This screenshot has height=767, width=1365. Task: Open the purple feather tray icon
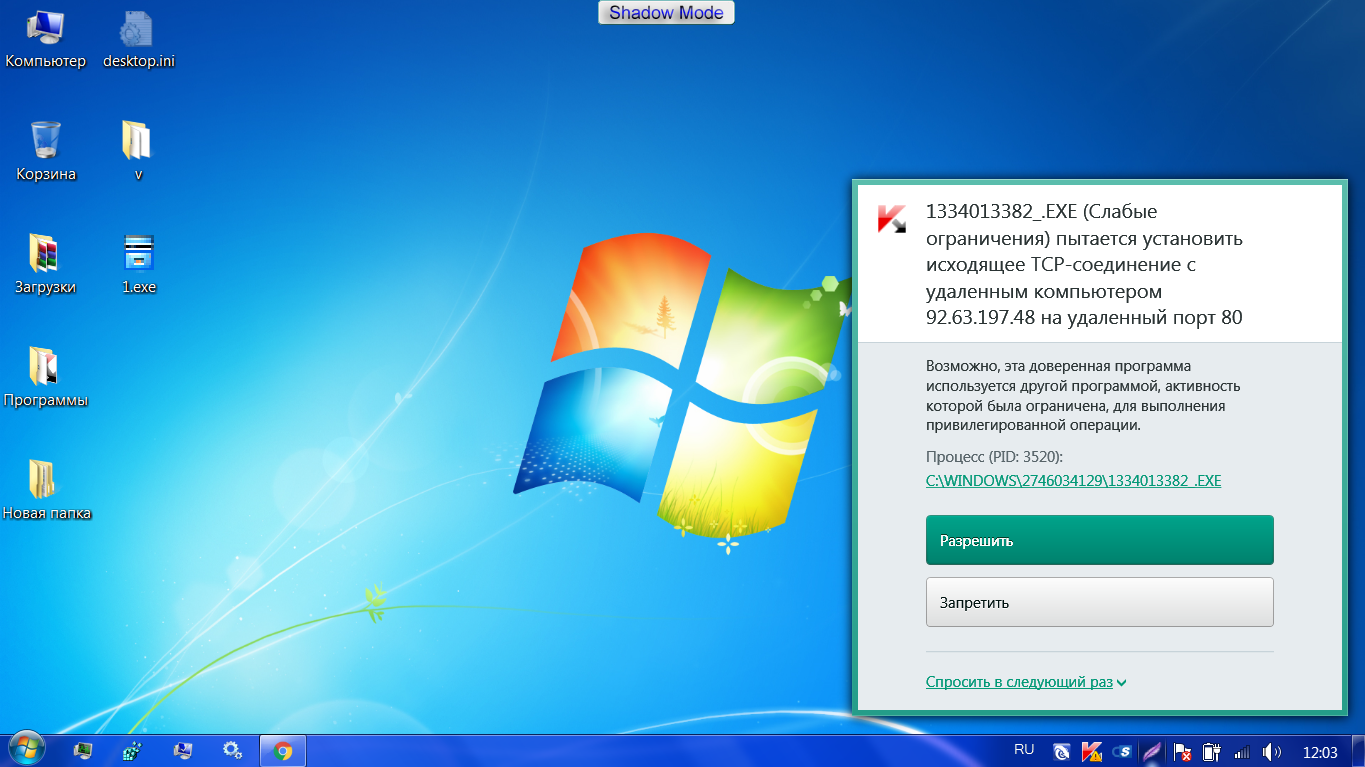click(x=1152, y=751)
